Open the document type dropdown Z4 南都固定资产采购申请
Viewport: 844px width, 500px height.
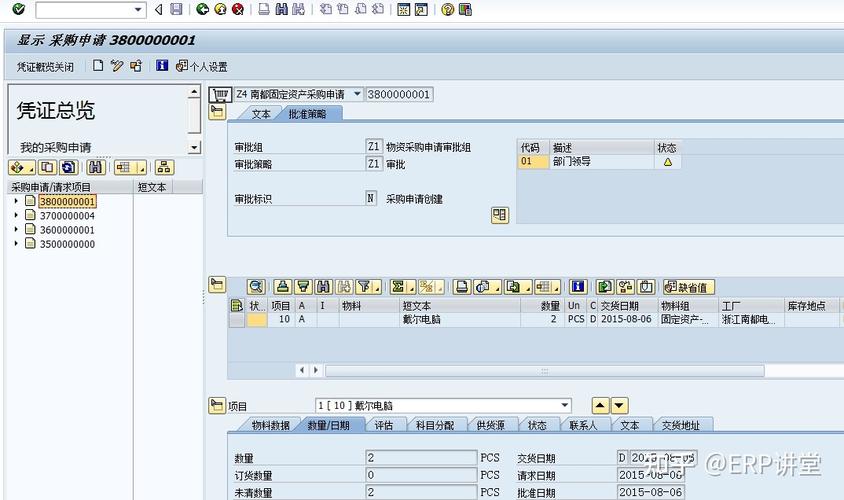coord(357,94)
